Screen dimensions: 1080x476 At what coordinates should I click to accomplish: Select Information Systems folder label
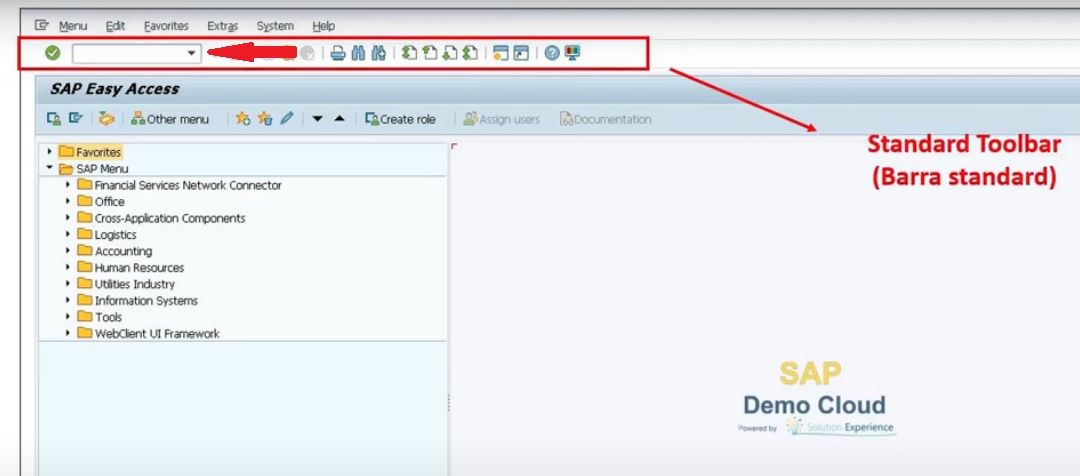[x=146, y=300]
